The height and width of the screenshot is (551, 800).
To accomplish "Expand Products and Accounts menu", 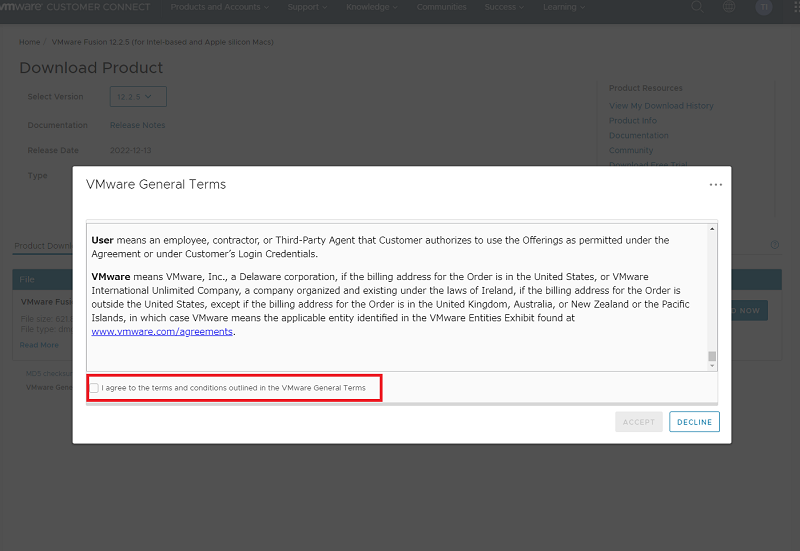I will (219, 7).
